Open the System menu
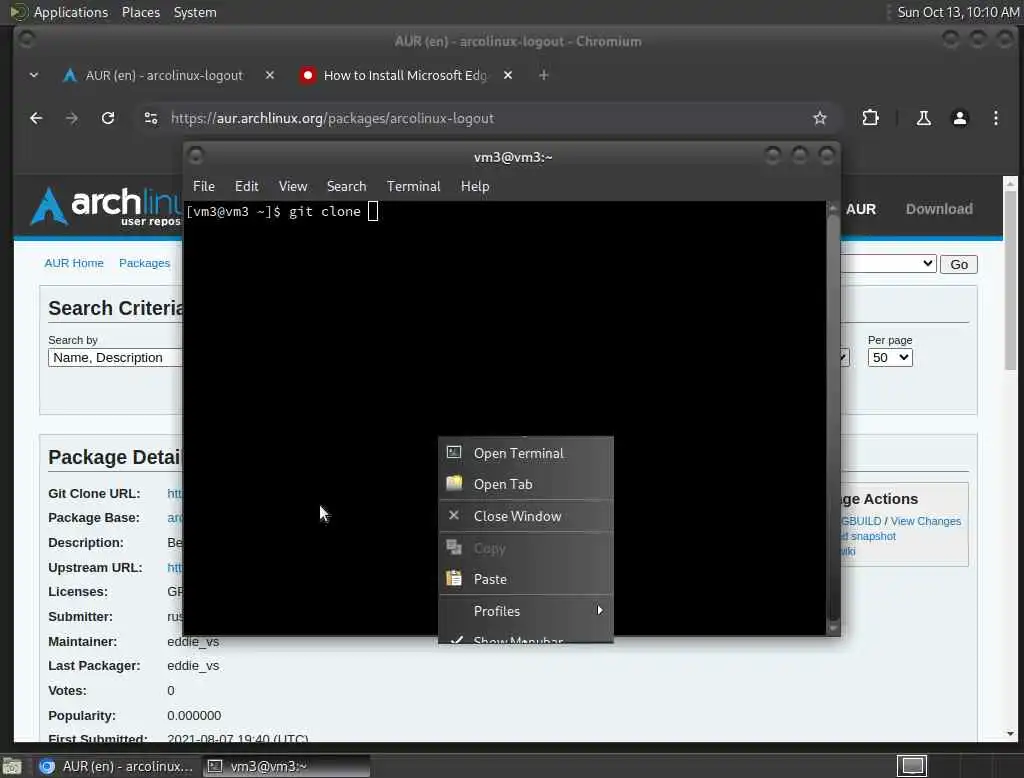Image resolution: width=1024 pixels, height=778 pixels. tap(195, 12)
